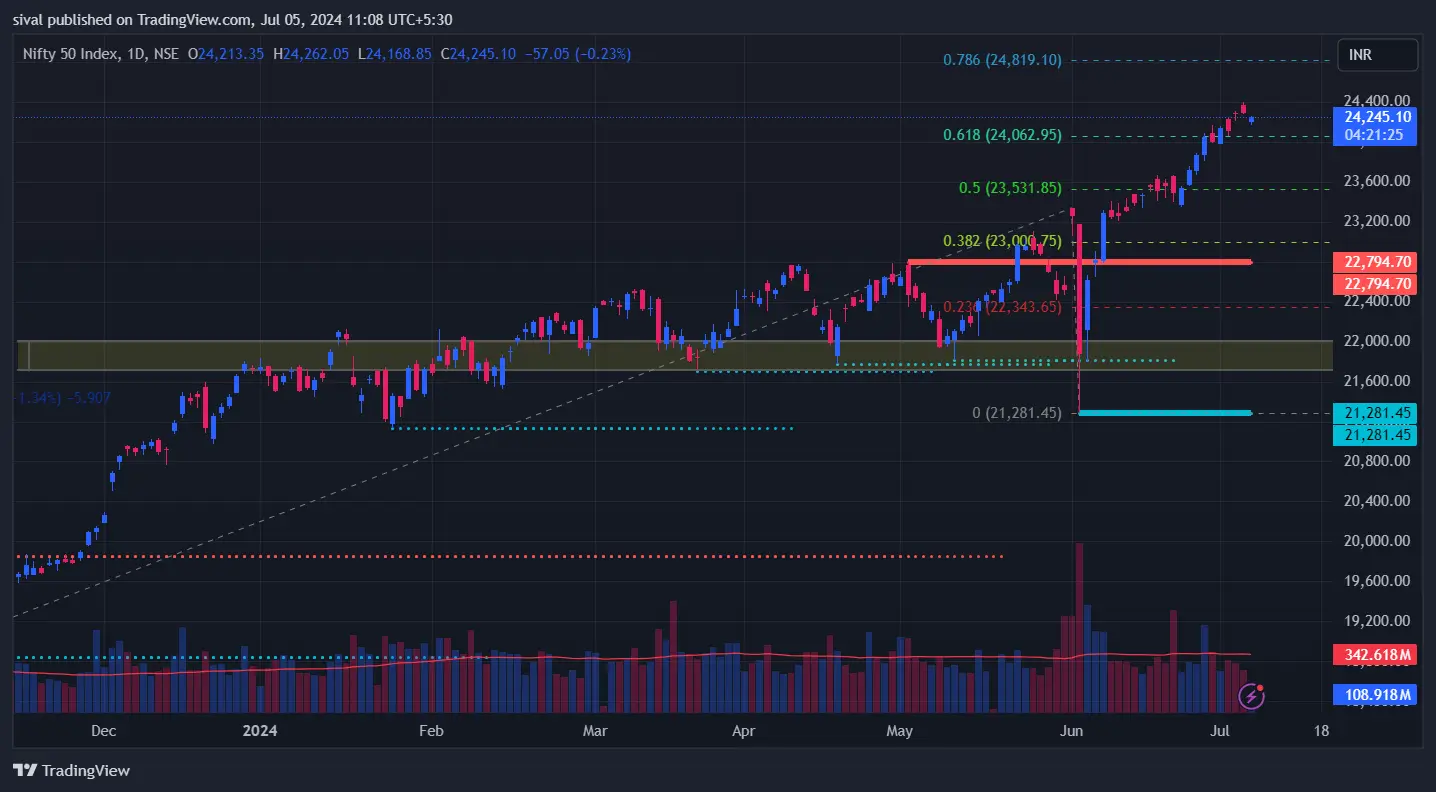
Task: Open the INR currency selector
Action: click(1377, 55)
